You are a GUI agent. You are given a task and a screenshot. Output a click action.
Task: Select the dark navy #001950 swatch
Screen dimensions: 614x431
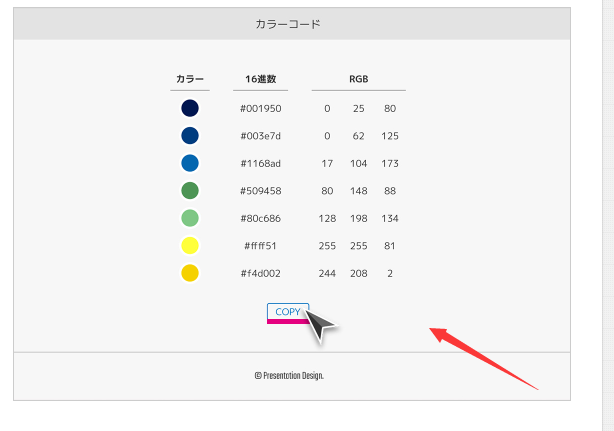click(x=190, y=108)
